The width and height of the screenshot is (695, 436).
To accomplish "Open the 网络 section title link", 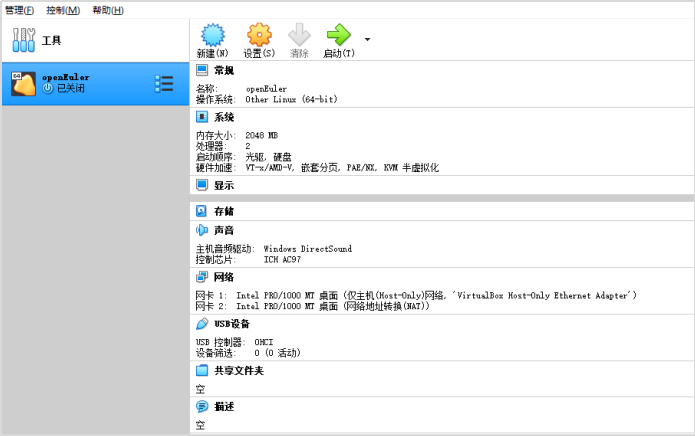I will point(224,277).
